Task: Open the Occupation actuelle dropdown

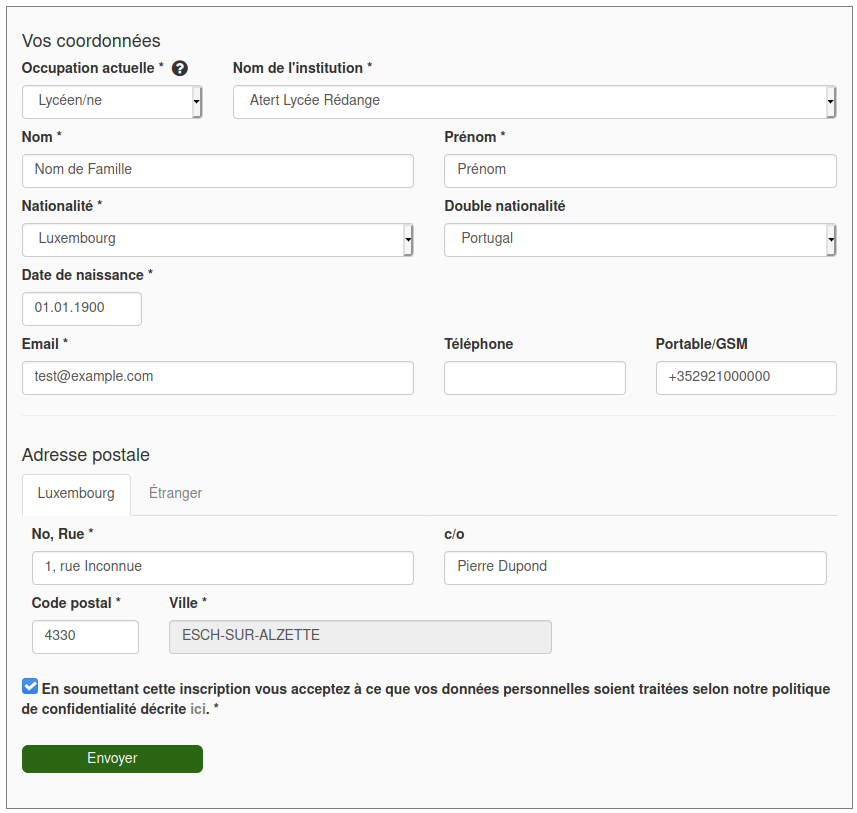Action: [x=112, y=102]
